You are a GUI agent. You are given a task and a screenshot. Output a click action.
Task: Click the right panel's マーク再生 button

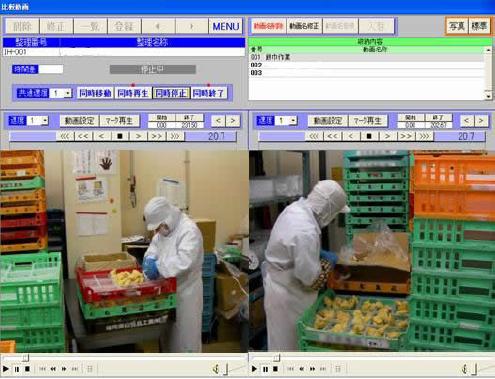pos(367,120)
